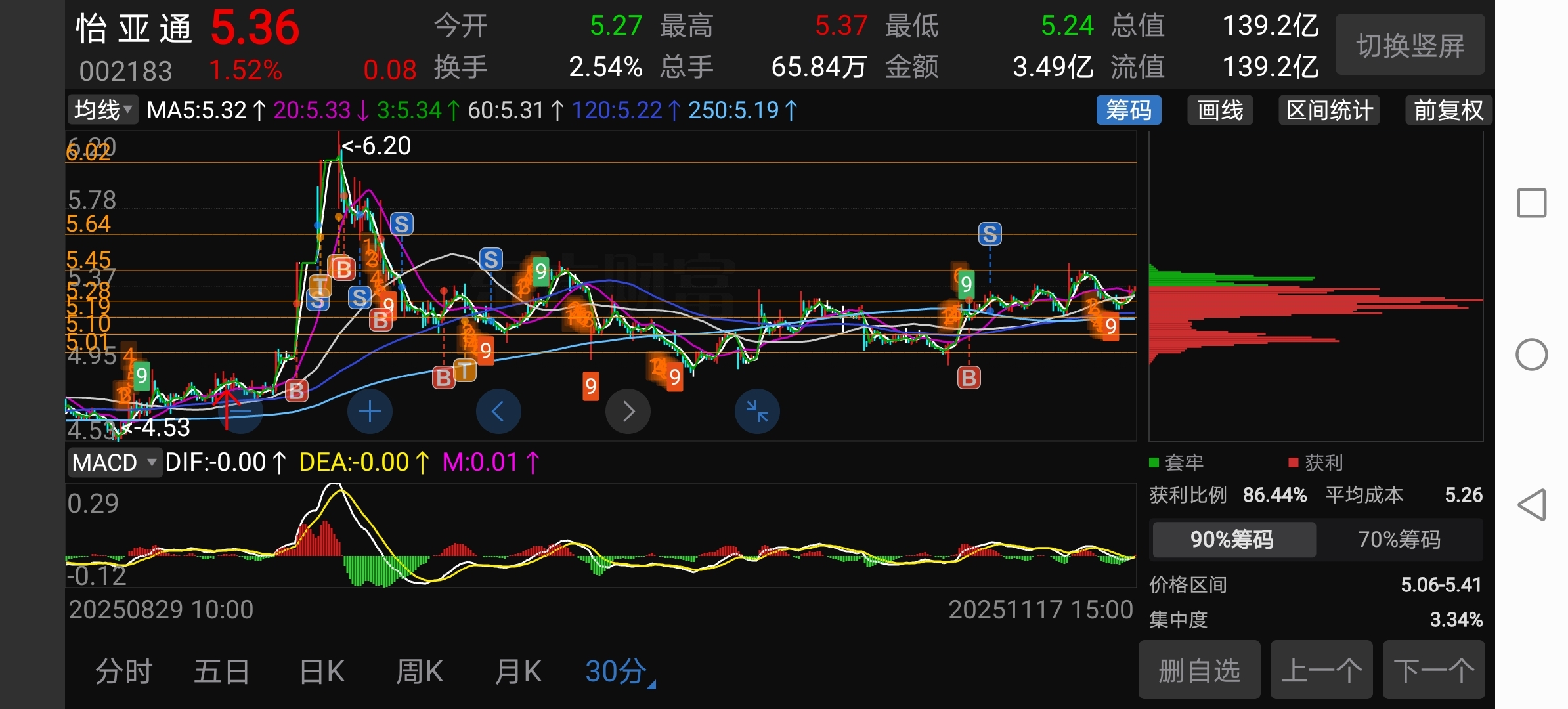Tap Android back triangle navigation button
Screen dimensions: 1568x709
click(1531, 505)
